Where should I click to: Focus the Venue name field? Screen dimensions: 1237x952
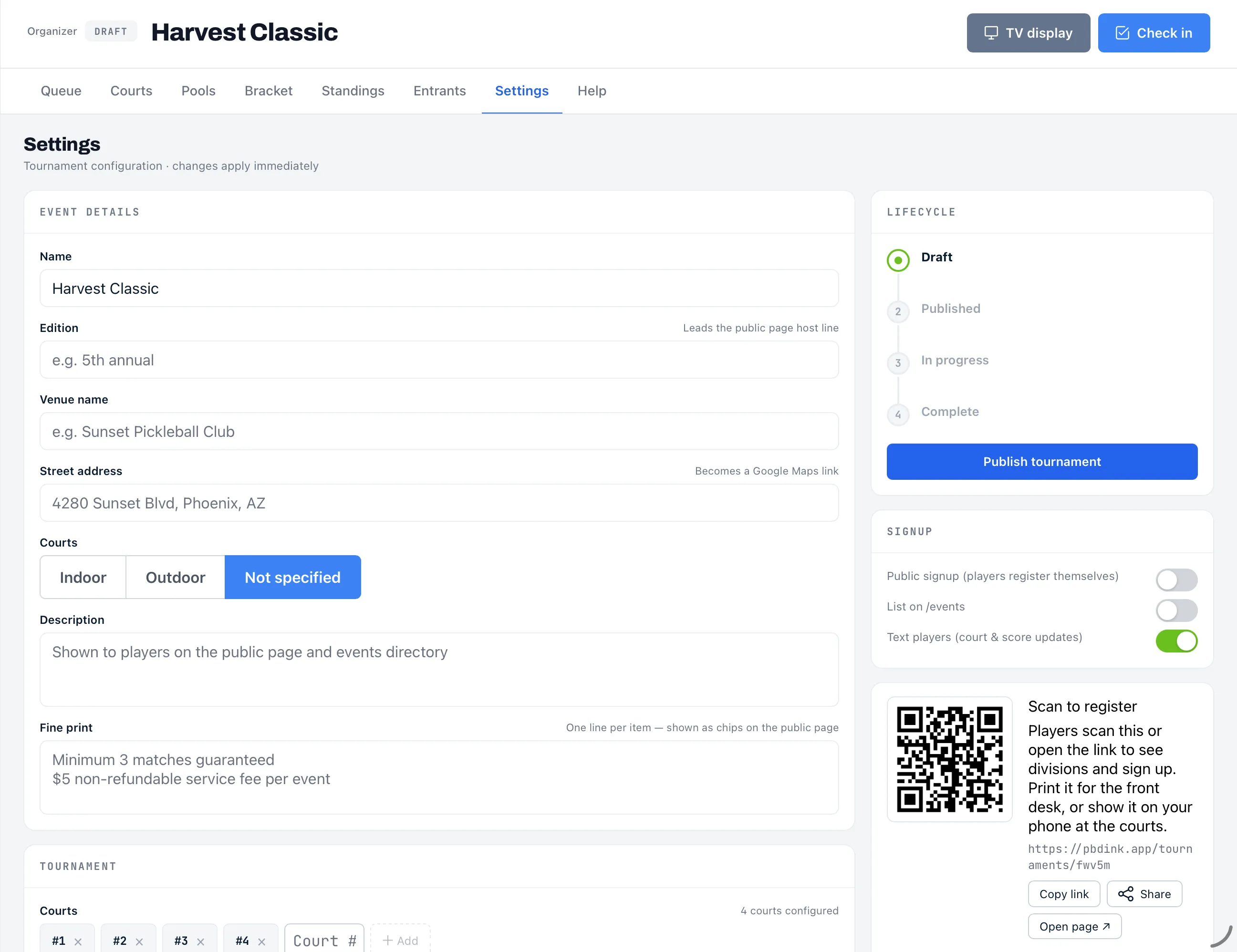439,432
